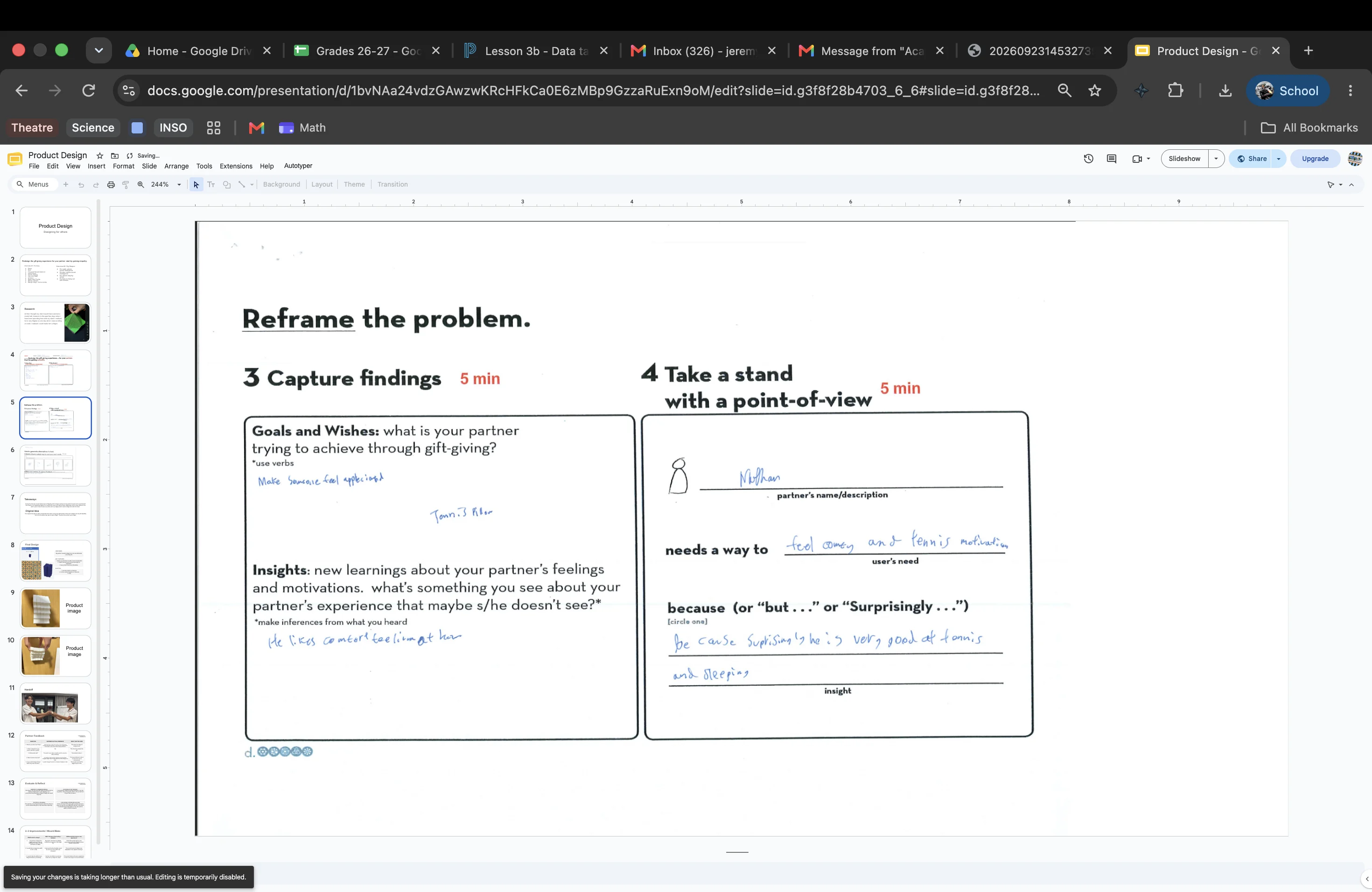Click the browser address bar URL
Viewport: 1372px width, 892px height.
tap(593, 91)
